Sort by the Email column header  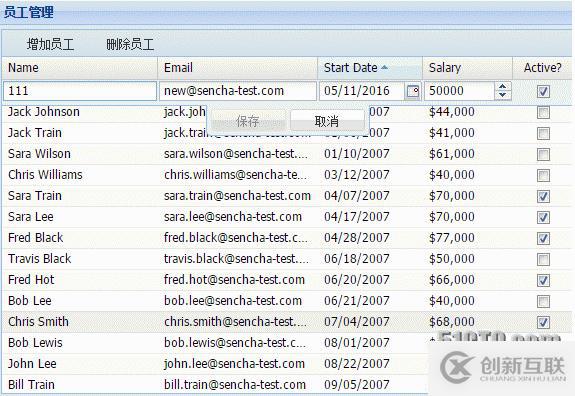(238, 68)
